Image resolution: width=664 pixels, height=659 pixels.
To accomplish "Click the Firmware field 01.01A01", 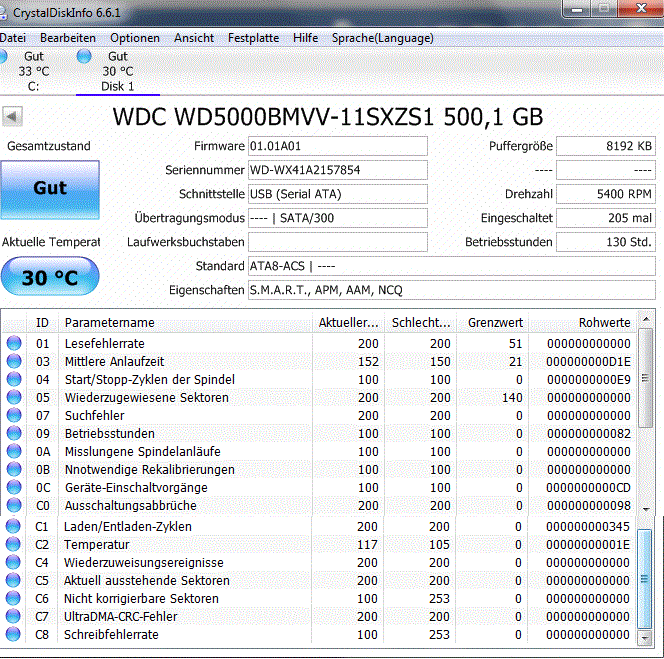I will (338, 146).
